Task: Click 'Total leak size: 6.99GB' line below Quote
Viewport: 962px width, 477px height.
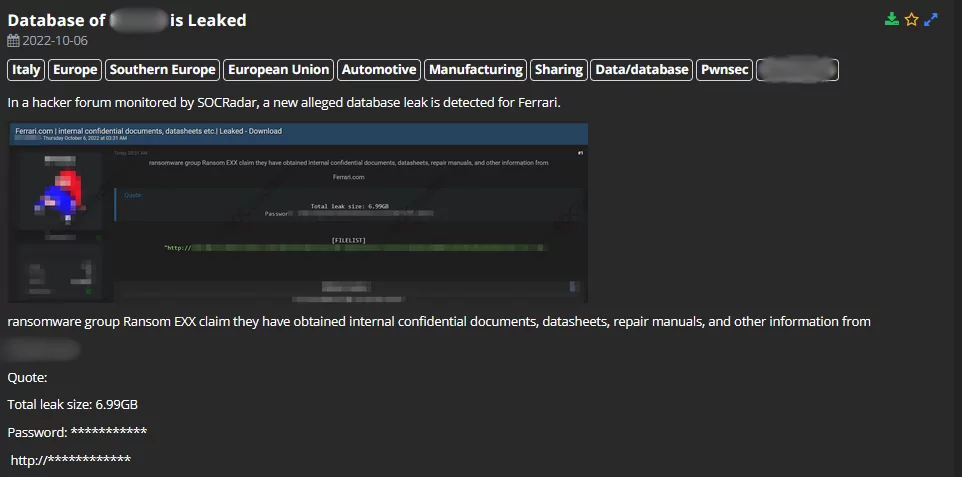Action: 72,405
